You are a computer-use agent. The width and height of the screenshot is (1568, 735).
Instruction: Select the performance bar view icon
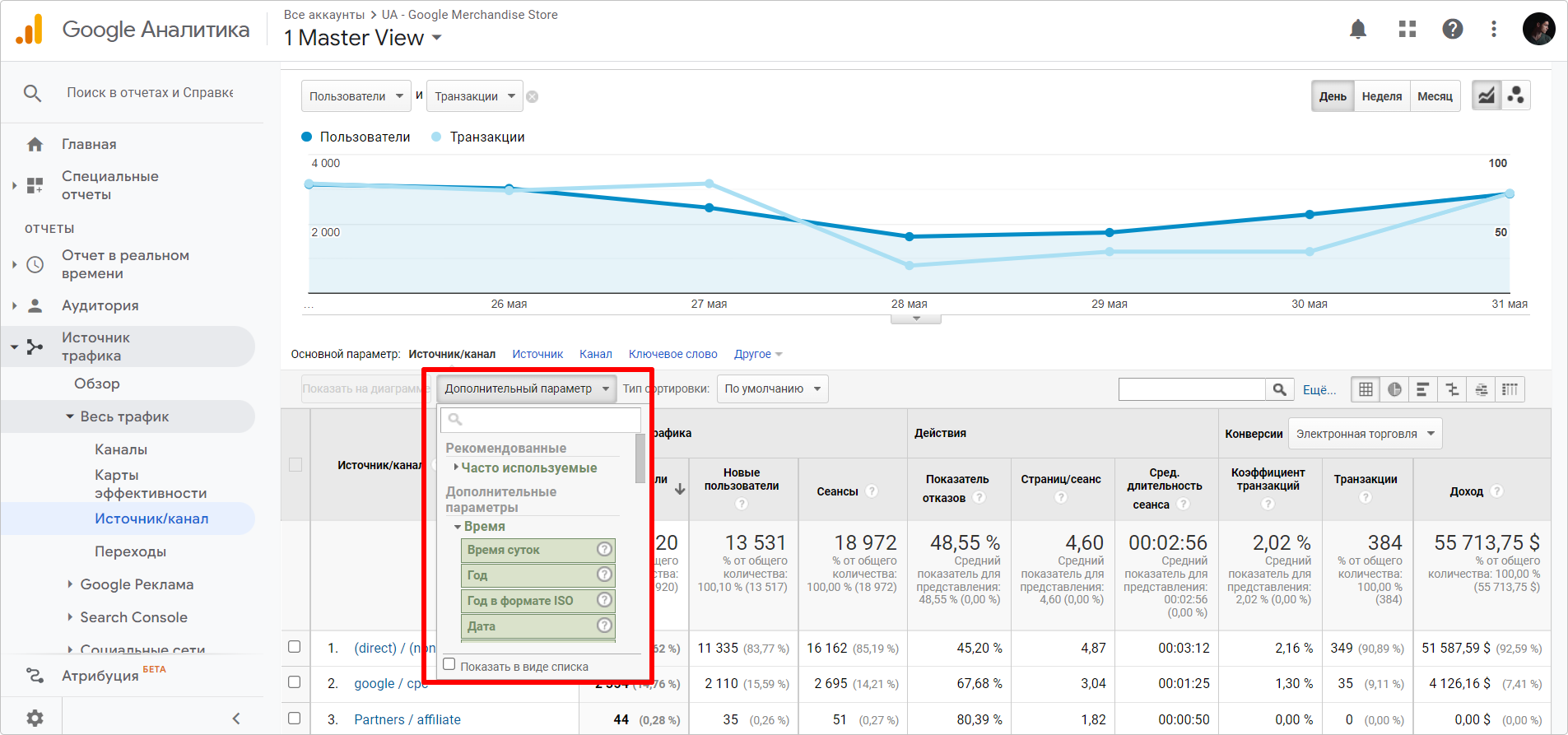[x=1422, y=389]
